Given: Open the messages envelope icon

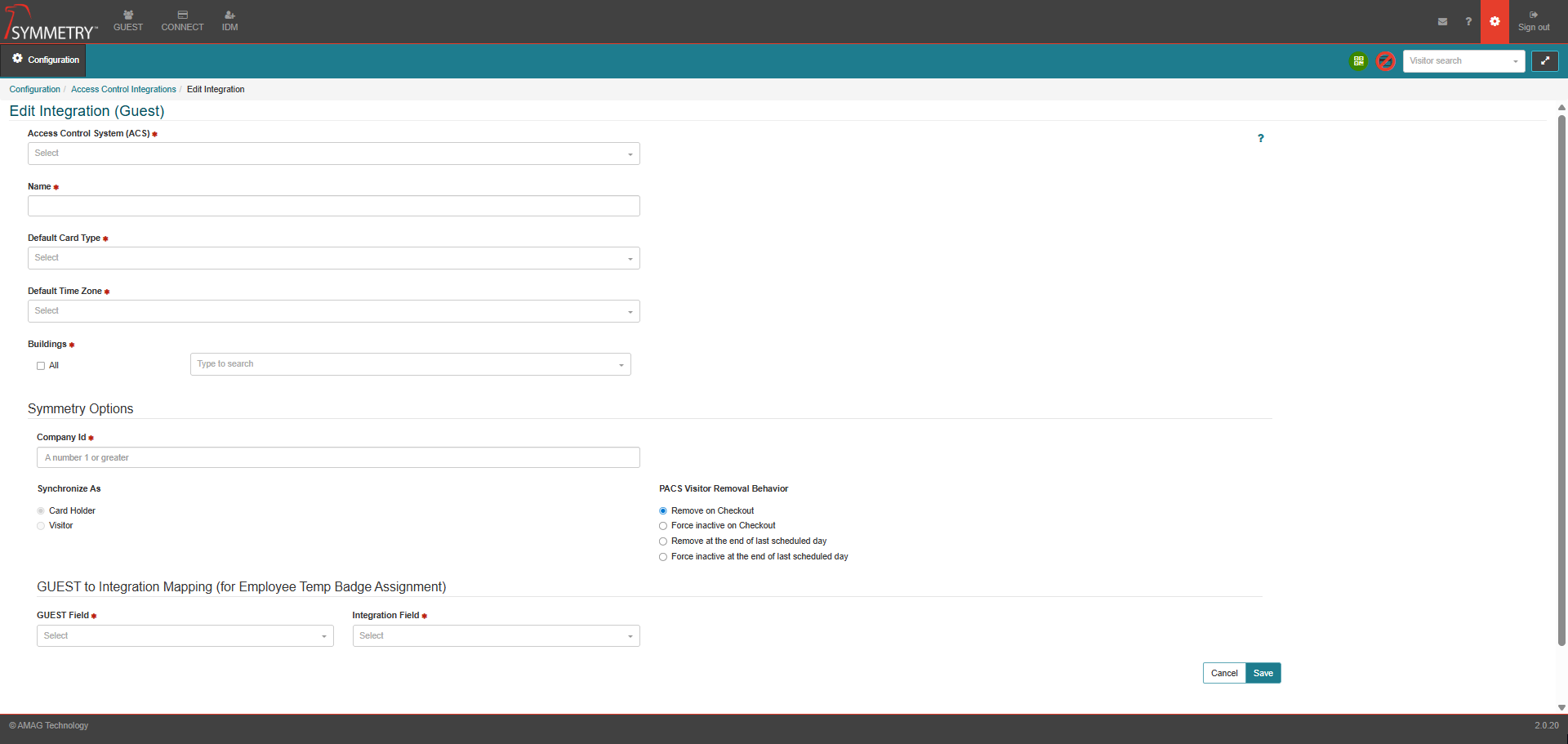Looking at the screenshot, I should [x=1442, y=22].
